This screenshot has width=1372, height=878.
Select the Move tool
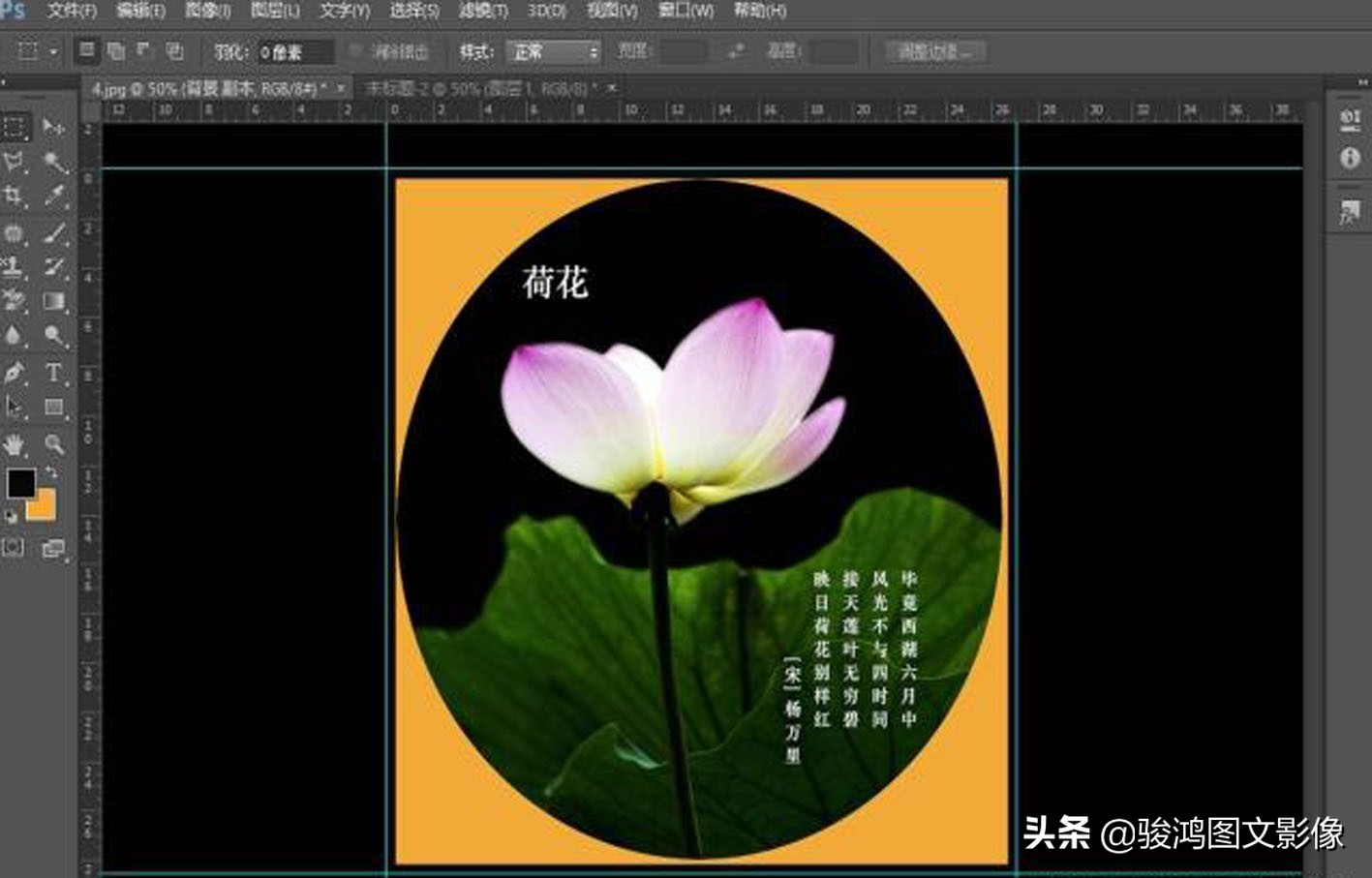52,127
